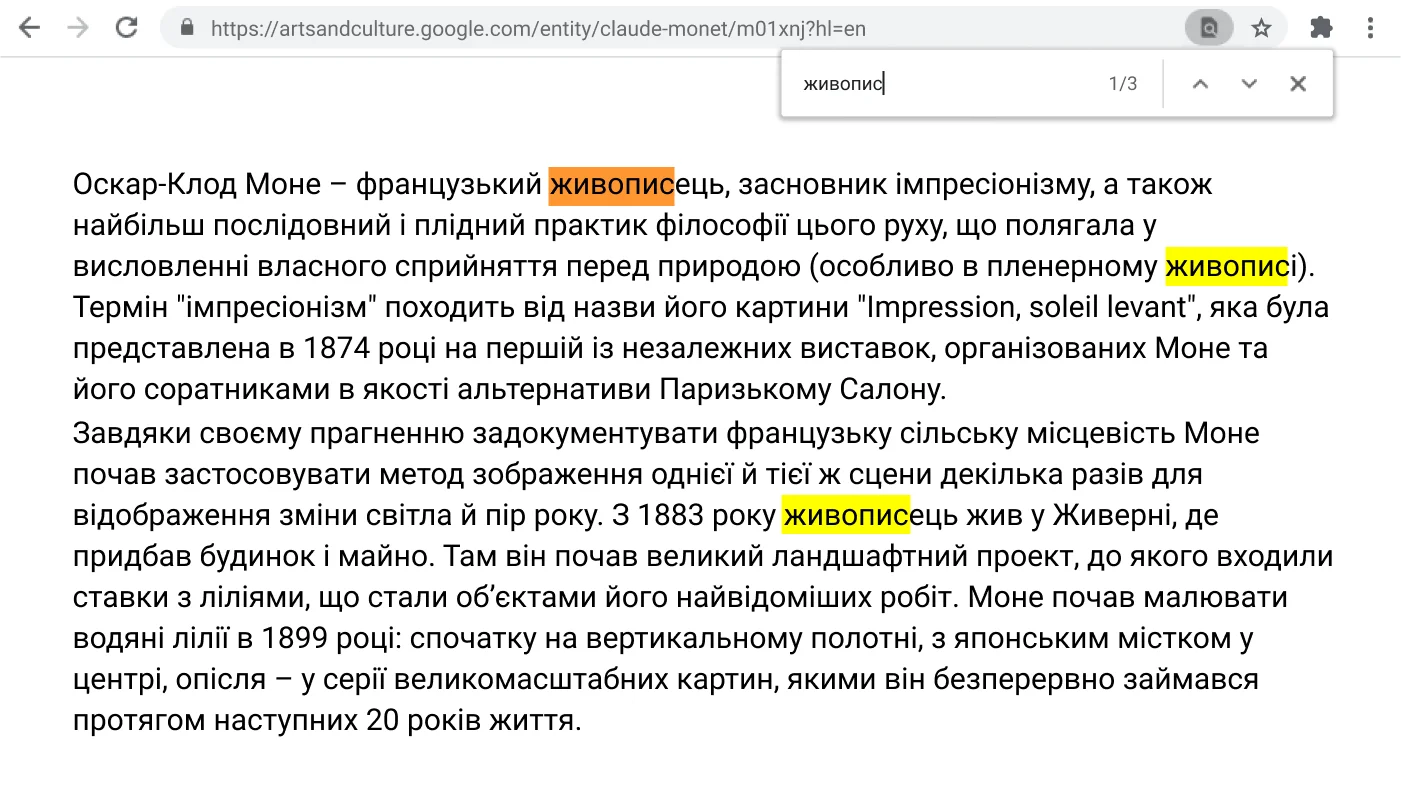Jump to next match with down chevron
Image resolution: width=1401 pixels, height=786 pixels.
click(x=1249, y=83)
